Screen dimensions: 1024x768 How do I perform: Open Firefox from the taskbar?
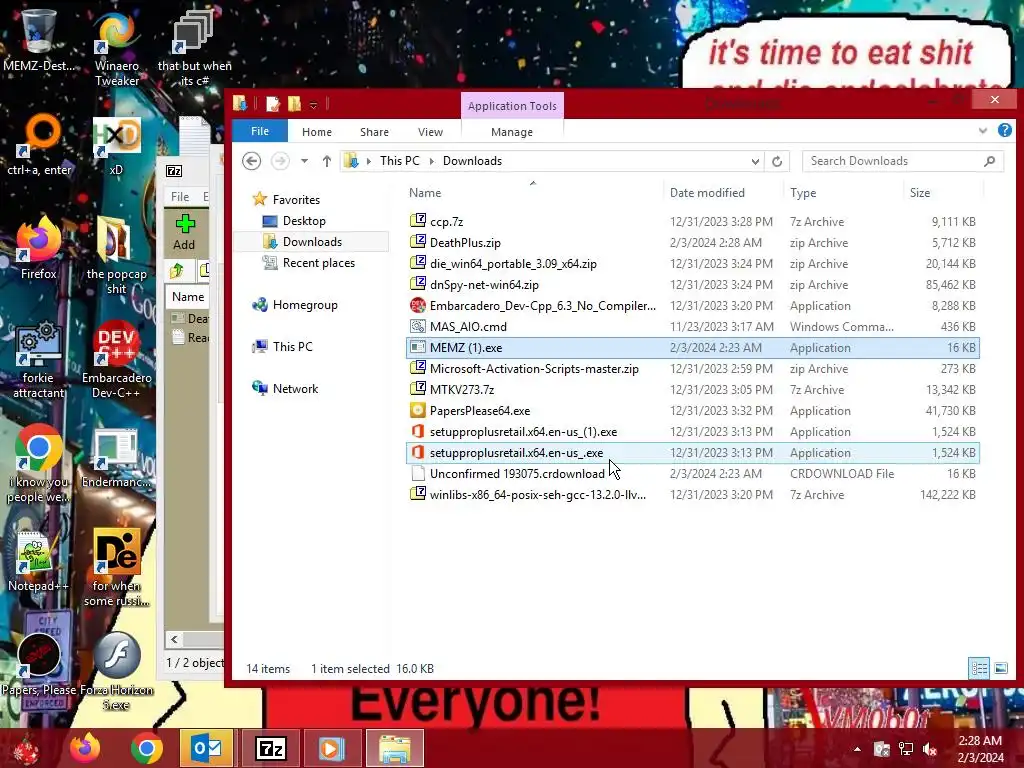pyautogui.click(x=85, y=749)
